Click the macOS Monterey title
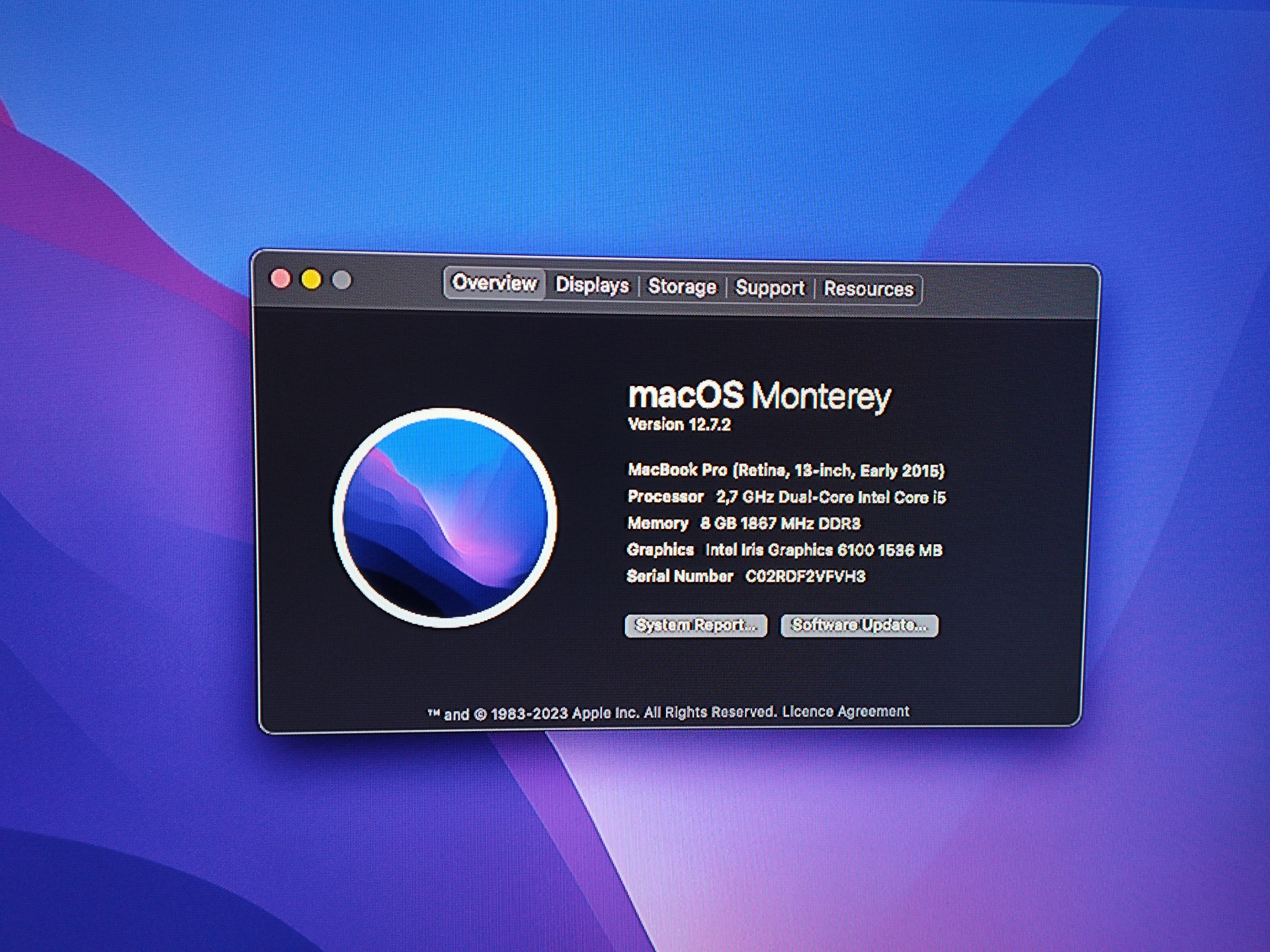This screenshot has width=1270, height=952. point(759,395)
